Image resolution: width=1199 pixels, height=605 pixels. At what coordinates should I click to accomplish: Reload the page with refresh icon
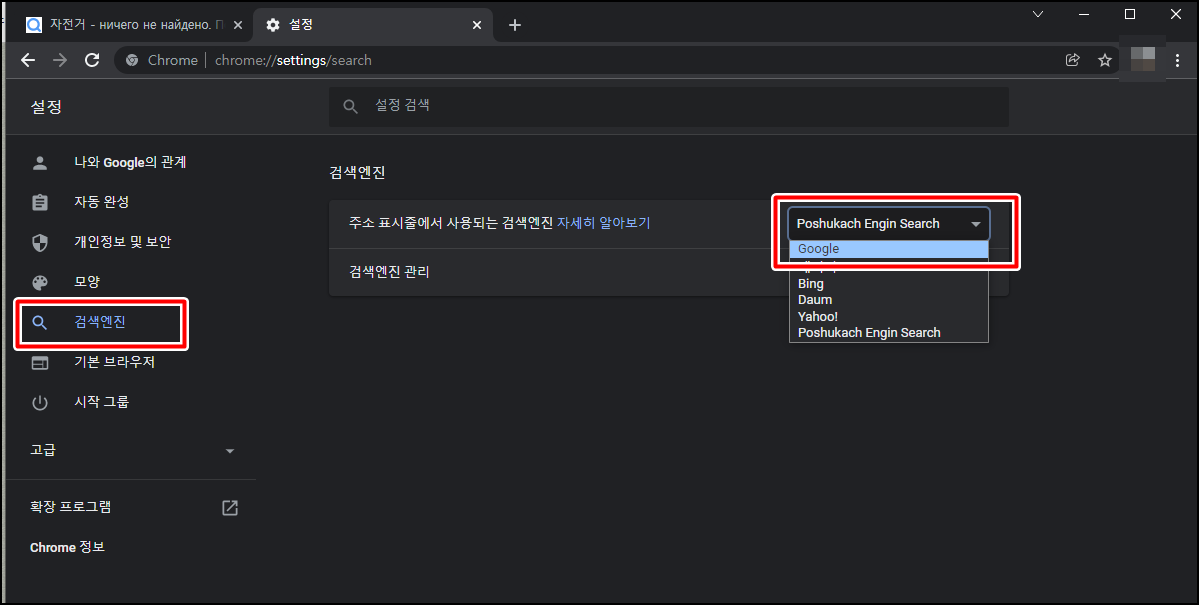coord(92,60)
